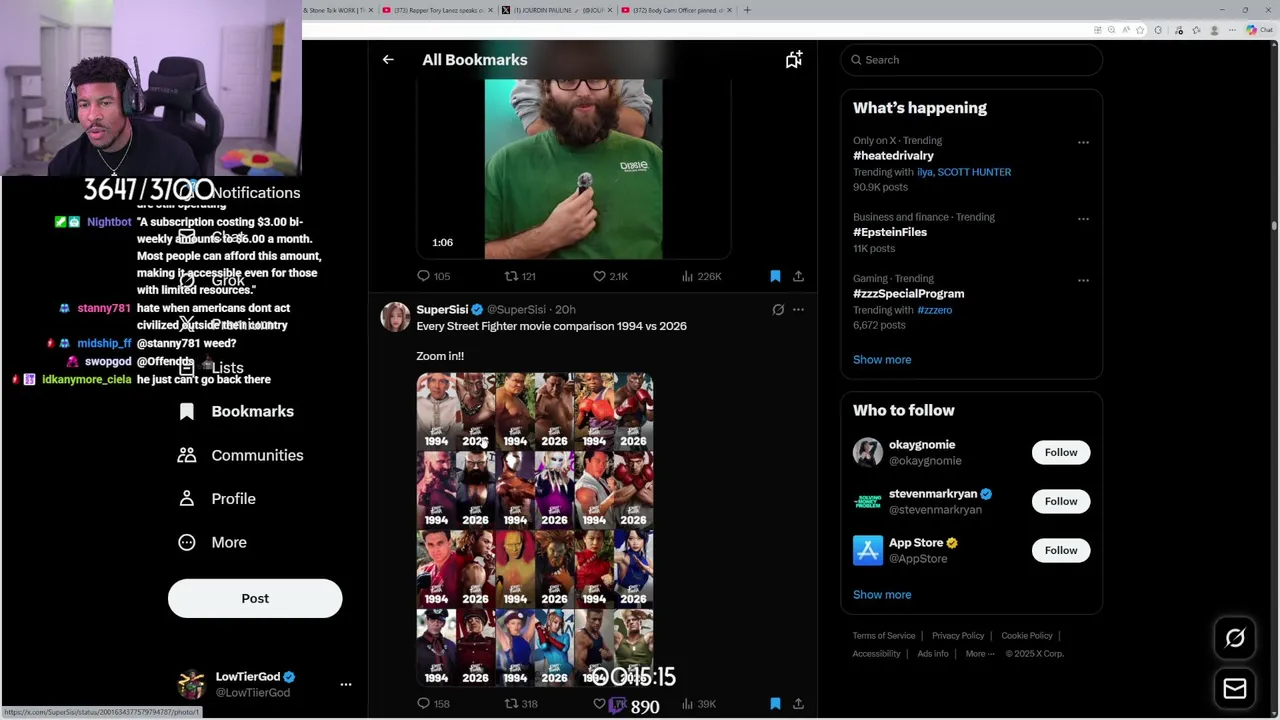Like the post with 2.1K likes
Image resolution: width=1280 pixels, height=720 pixels.
tap(600, 276)
